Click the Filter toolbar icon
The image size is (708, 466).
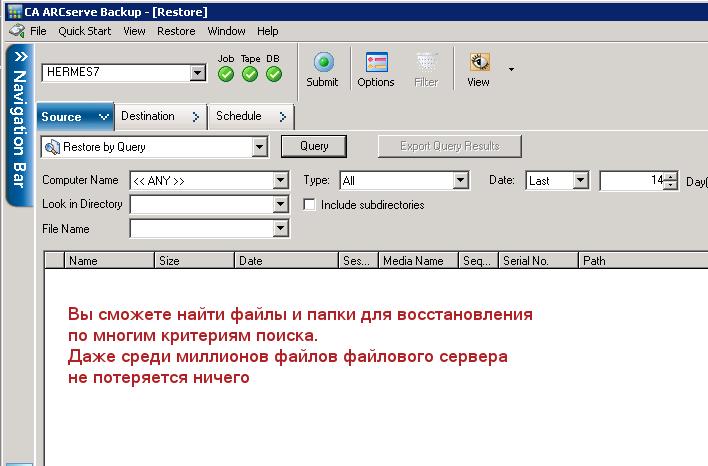coord(427,62)
